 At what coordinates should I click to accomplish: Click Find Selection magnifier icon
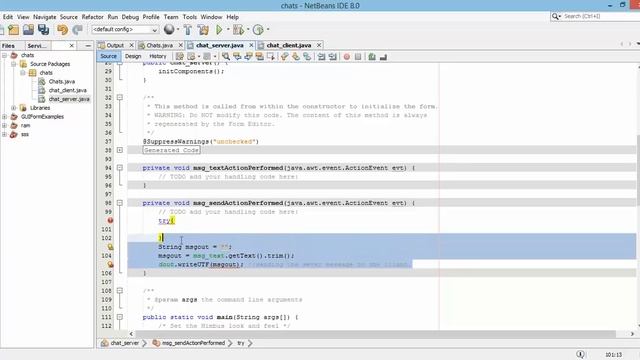226,57
